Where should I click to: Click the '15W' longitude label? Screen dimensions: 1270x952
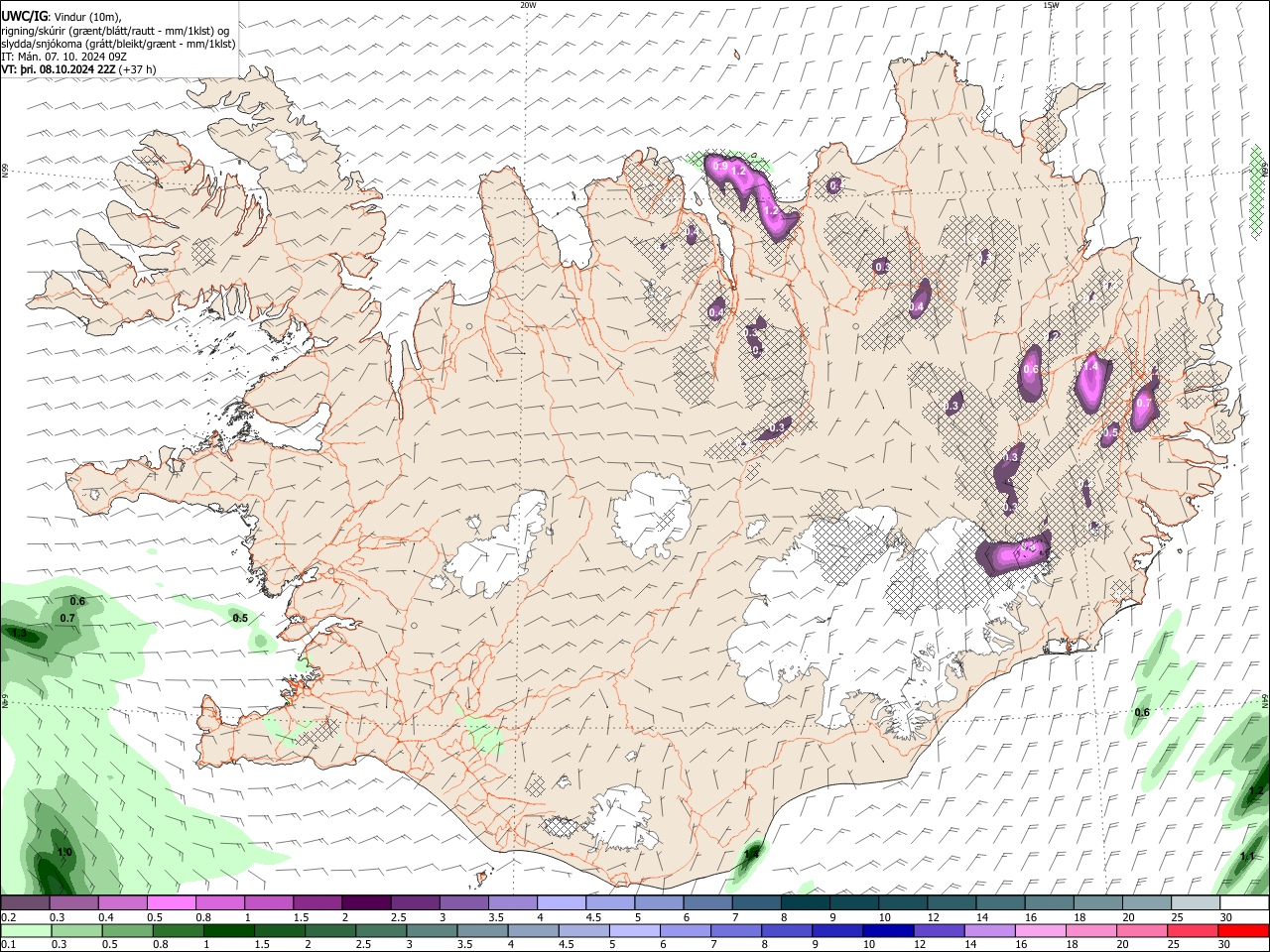(x=1051, y=5)
